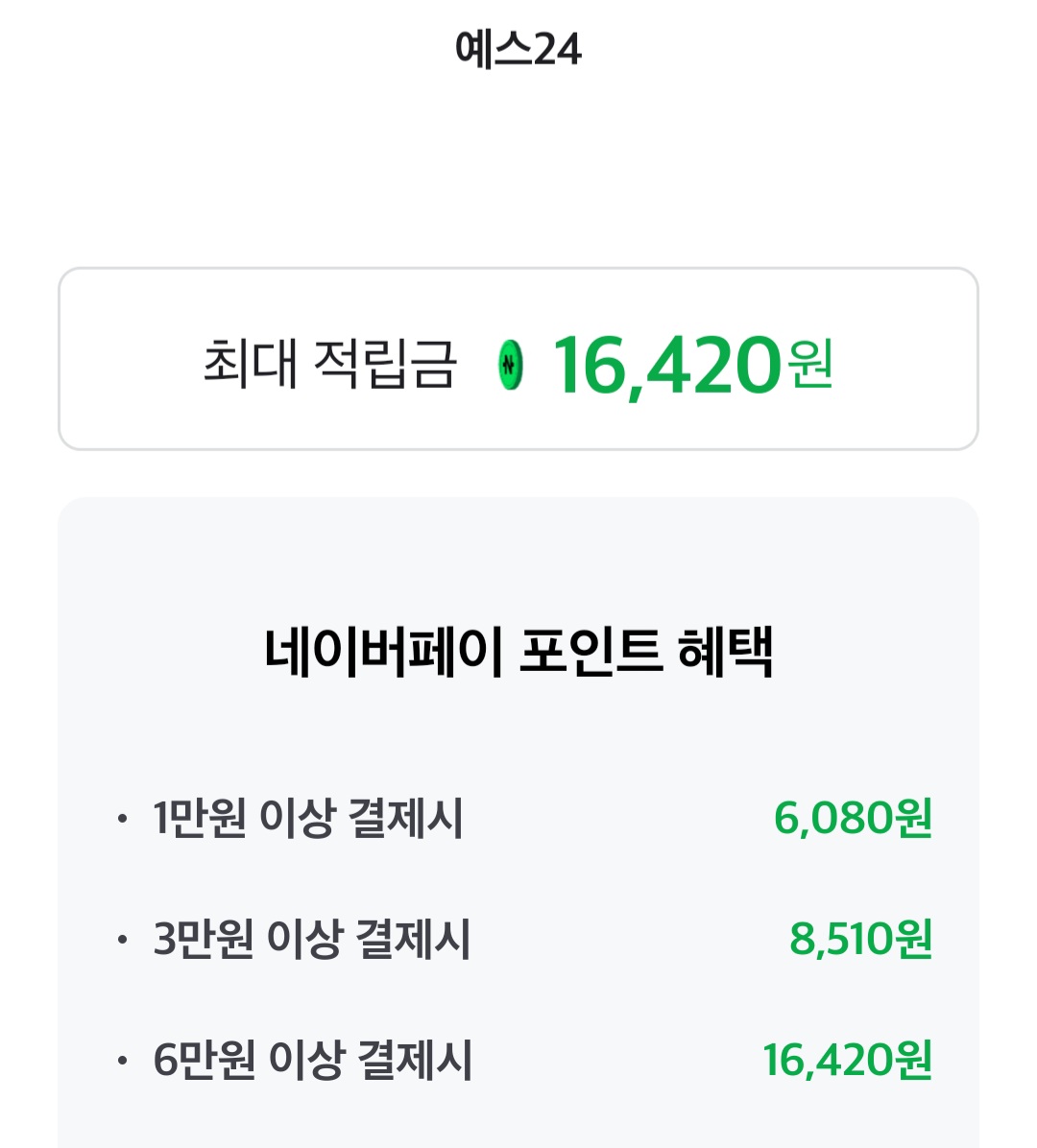The image size is (1037, 1148).
Task: Click the 6,080원 reward amount
Action: click(x=853, y=819)
